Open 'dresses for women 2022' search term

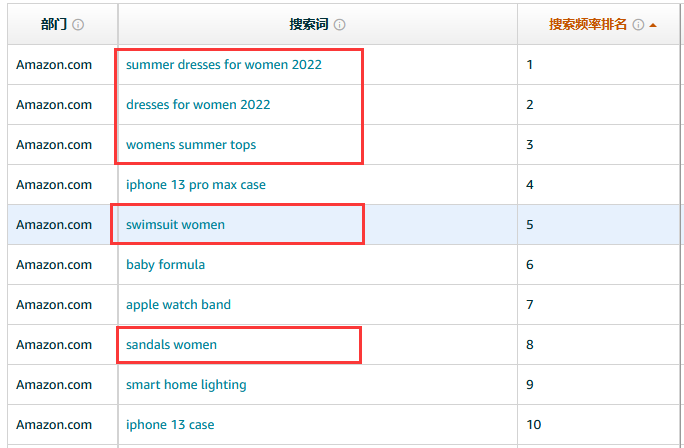point(198,105)
